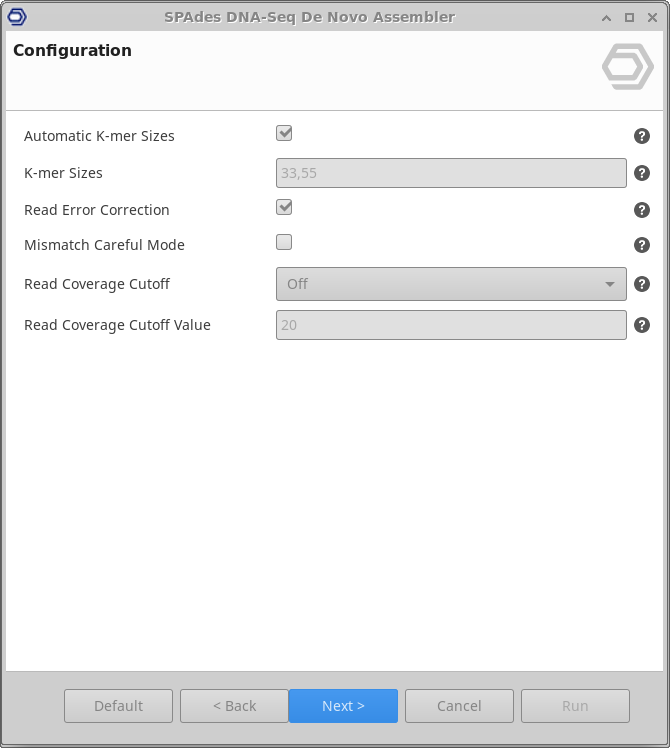
Task: Click the hexagon logo in Configuration header
Action: coord(627,66)
